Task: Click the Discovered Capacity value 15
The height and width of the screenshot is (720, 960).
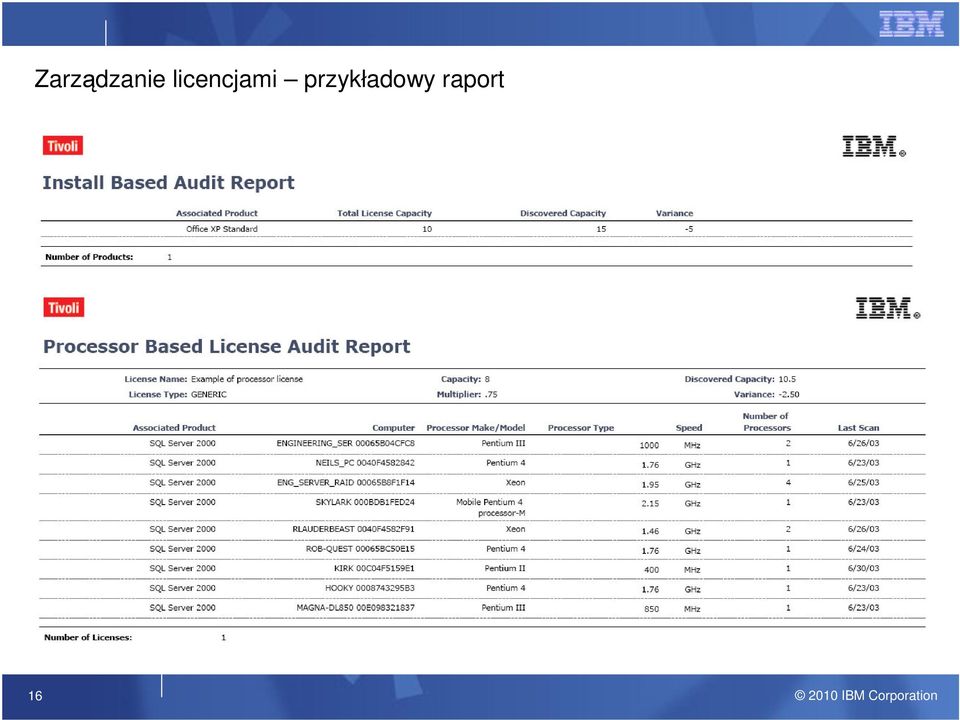Action: click(601, 229)
